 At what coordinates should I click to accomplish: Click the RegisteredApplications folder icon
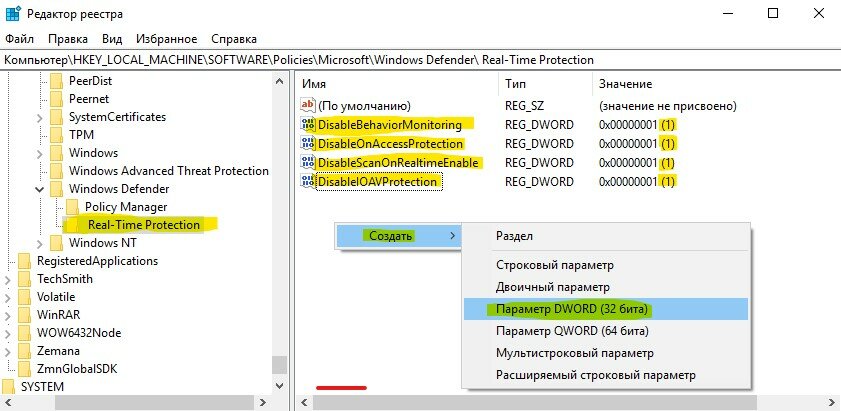coord(24,261)
